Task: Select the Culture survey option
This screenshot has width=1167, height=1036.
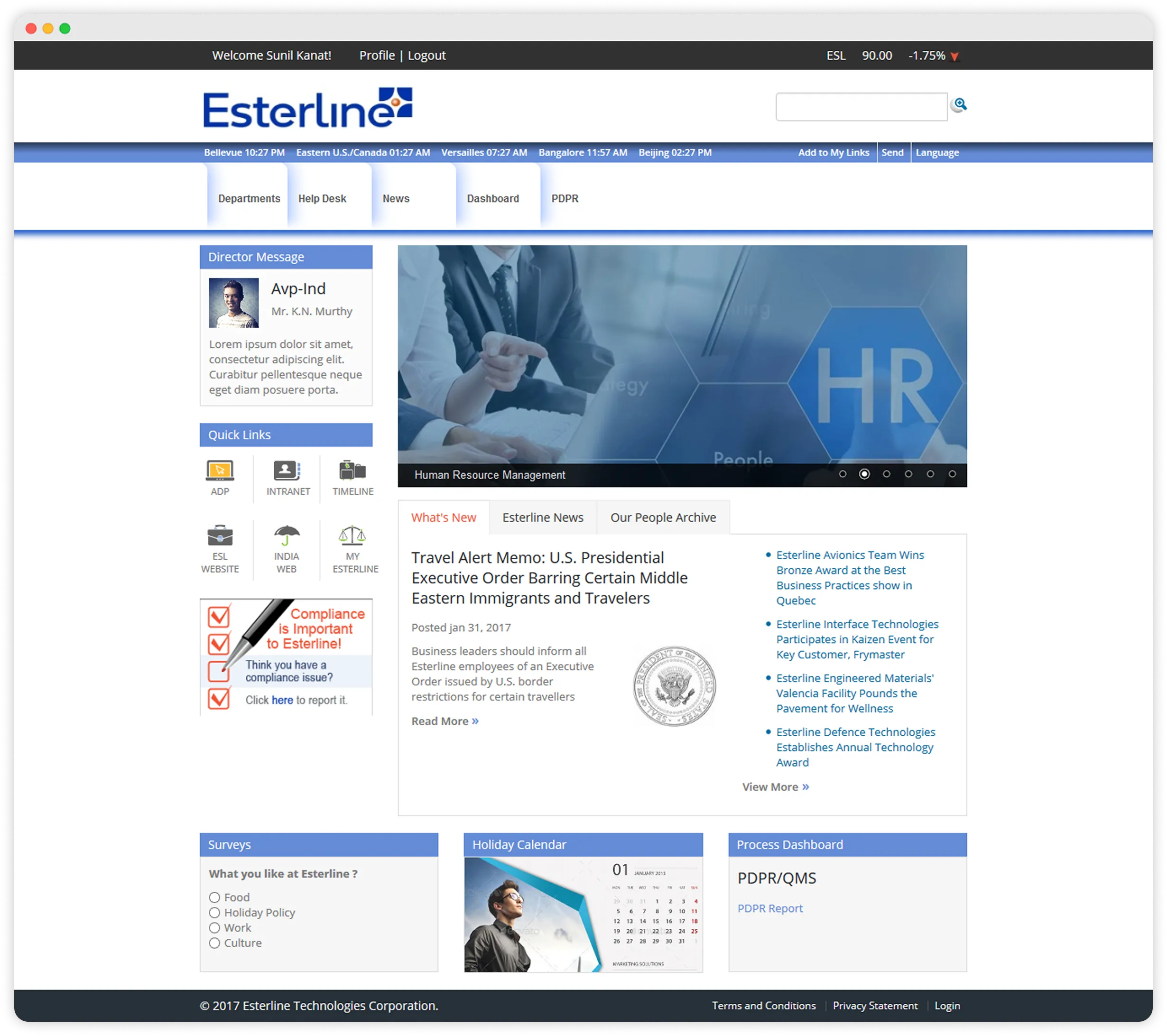Action: pyautogui.click(x=215, y=943)
